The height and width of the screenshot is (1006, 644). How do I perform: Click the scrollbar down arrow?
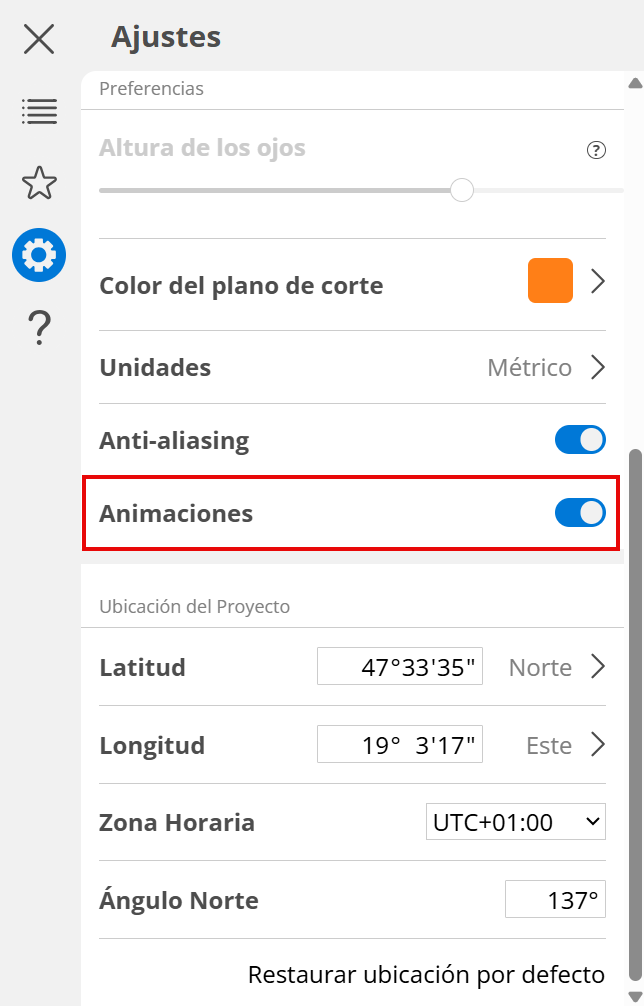pyautogui.click(x=635, y=995)
